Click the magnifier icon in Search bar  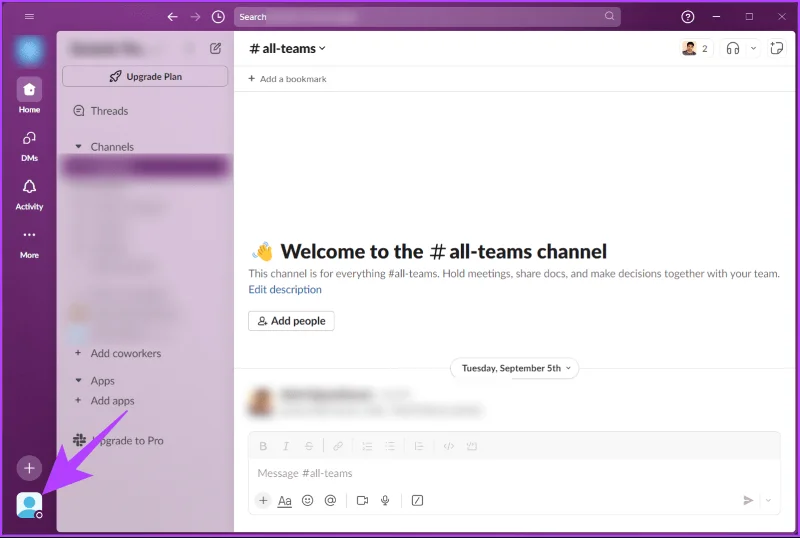pos(609,16)
